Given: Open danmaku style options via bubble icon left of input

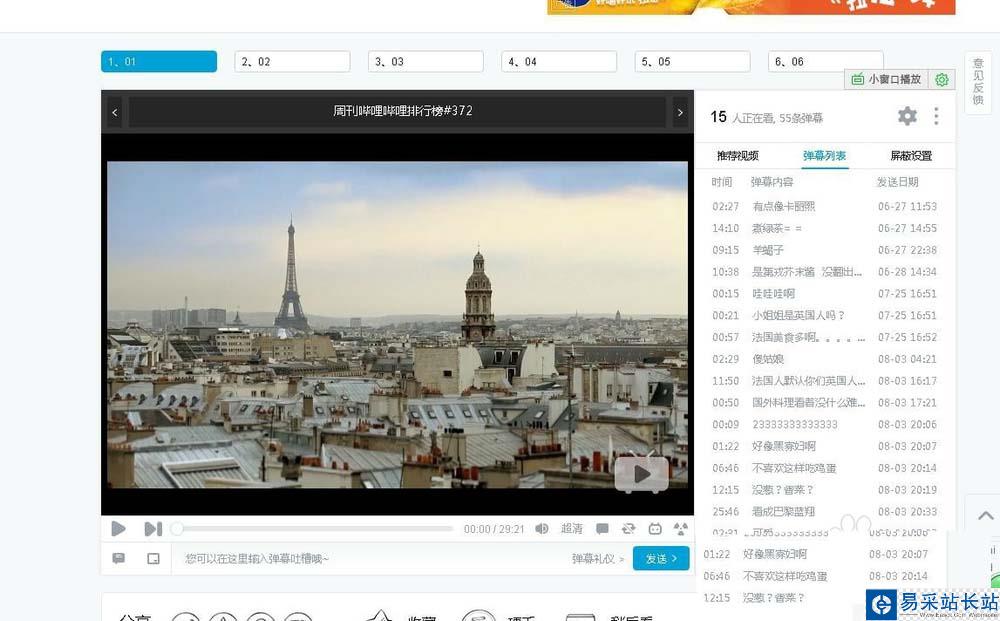Looking at the screenshot, I should pyautogui.click(x=119, y=559).
